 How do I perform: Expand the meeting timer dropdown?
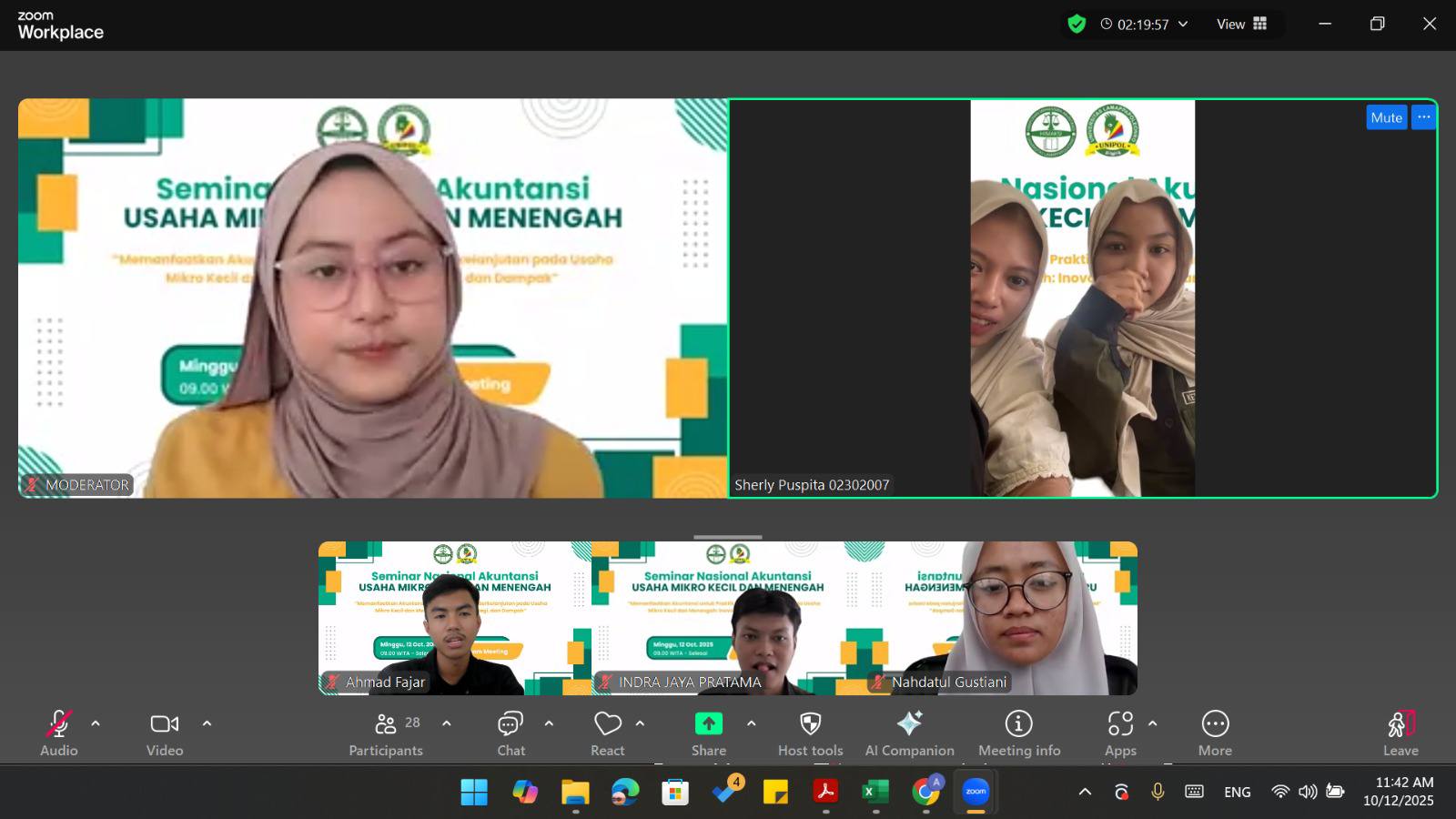(1183, 25)
